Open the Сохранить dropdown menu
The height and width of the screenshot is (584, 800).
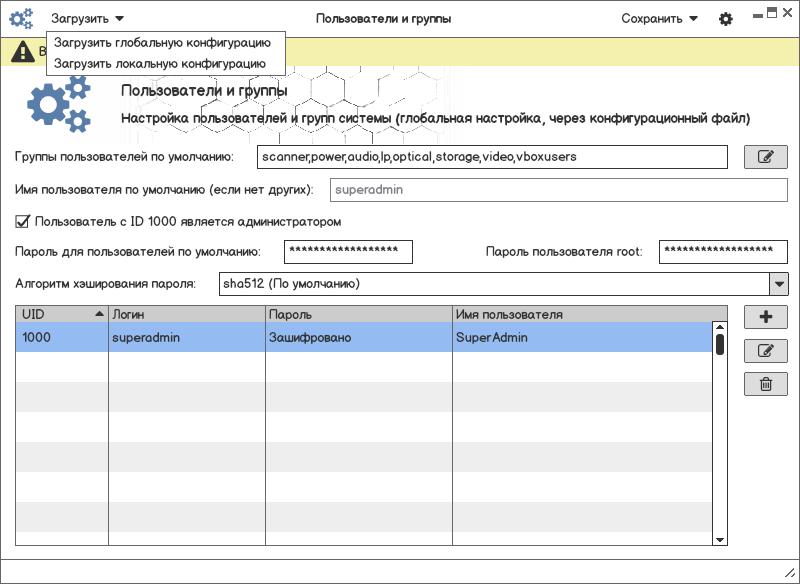click(x=659, y=18)
